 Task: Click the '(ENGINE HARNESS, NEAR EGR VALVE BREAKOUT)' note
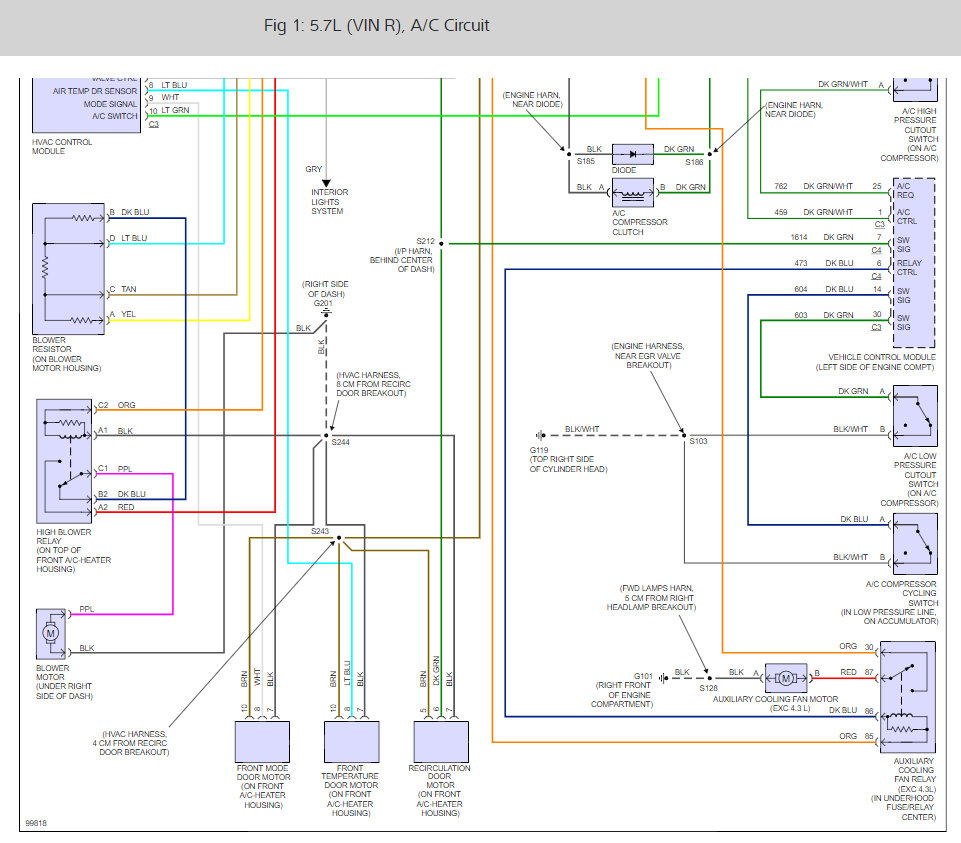[648, 356]
